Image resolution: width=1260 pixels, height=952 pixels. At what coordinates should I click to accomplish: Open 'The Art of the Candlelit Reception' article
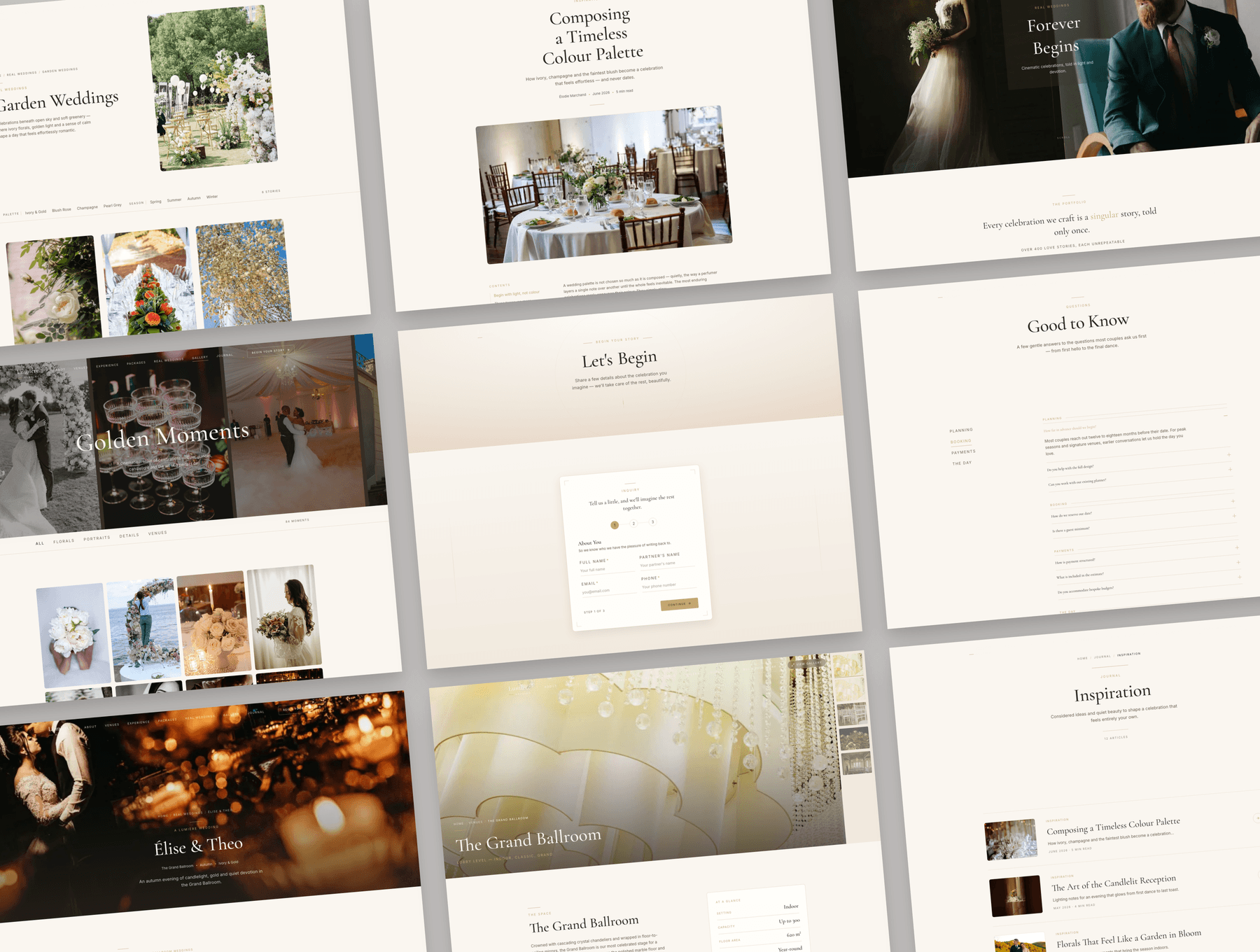(1114, 883)
